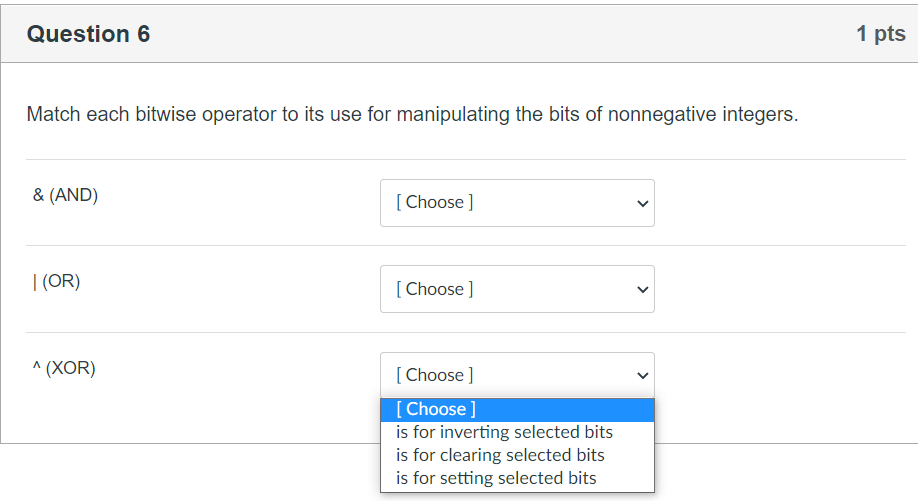This screenshot has height=501, width=918.
Task: Collapse the ^ (XOR) Choose dropdown
Action: [x=517, y=375]
